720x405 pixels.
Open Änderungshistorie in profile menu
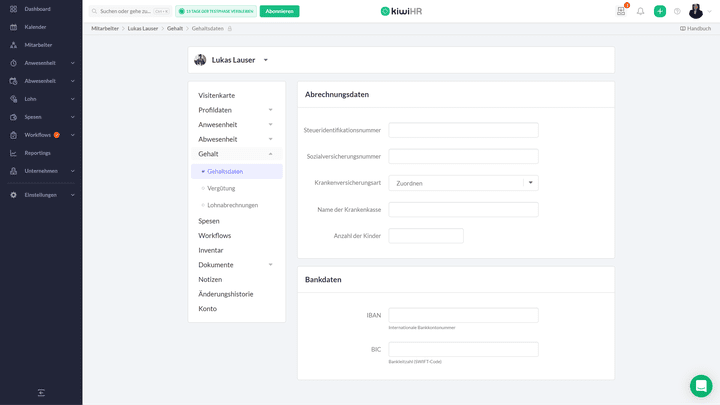[x=226, y=294]
